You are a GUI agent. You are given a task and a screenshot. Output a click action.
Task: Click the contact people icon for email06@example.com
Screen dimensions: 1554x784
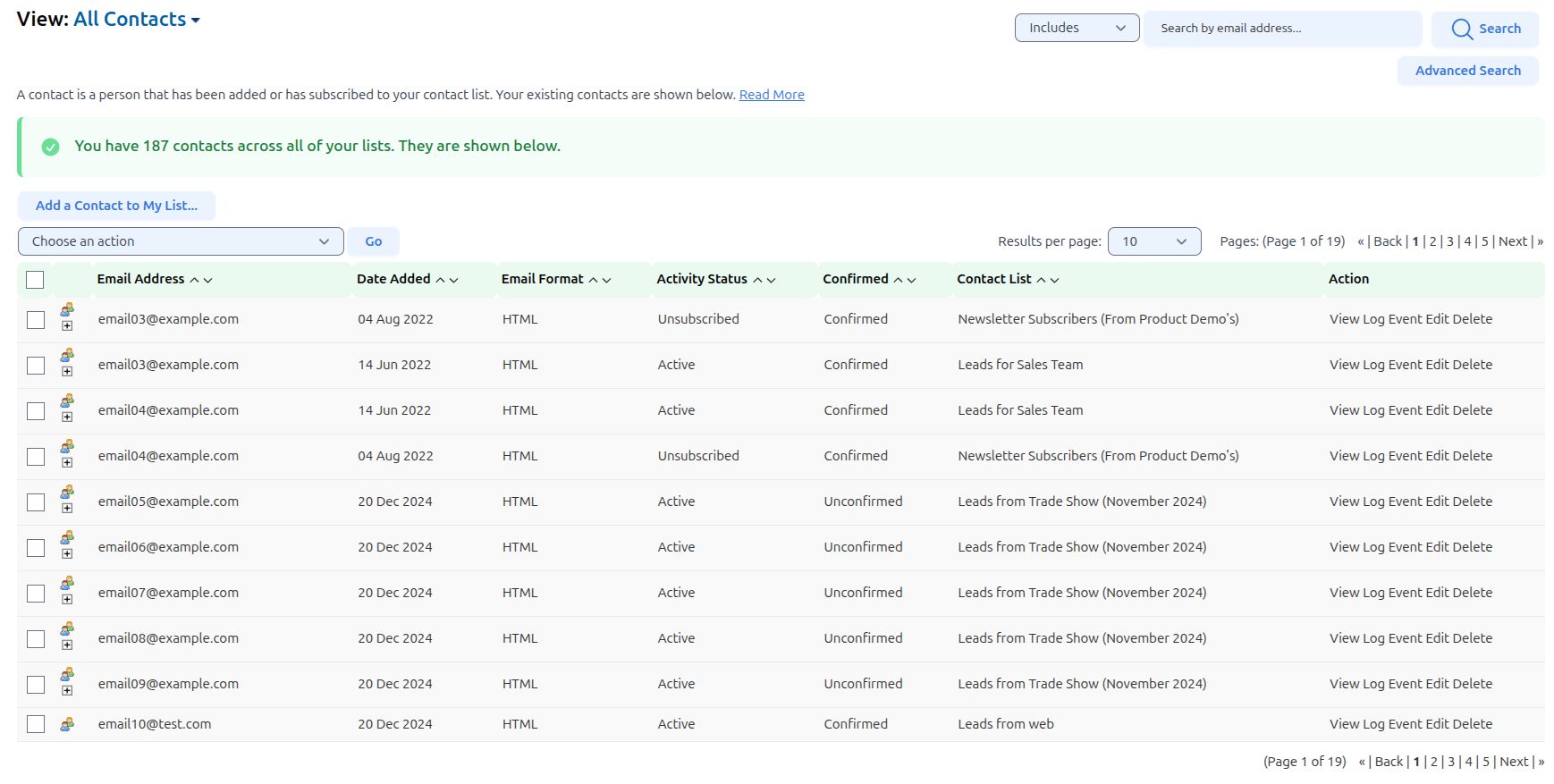[67, 537]
